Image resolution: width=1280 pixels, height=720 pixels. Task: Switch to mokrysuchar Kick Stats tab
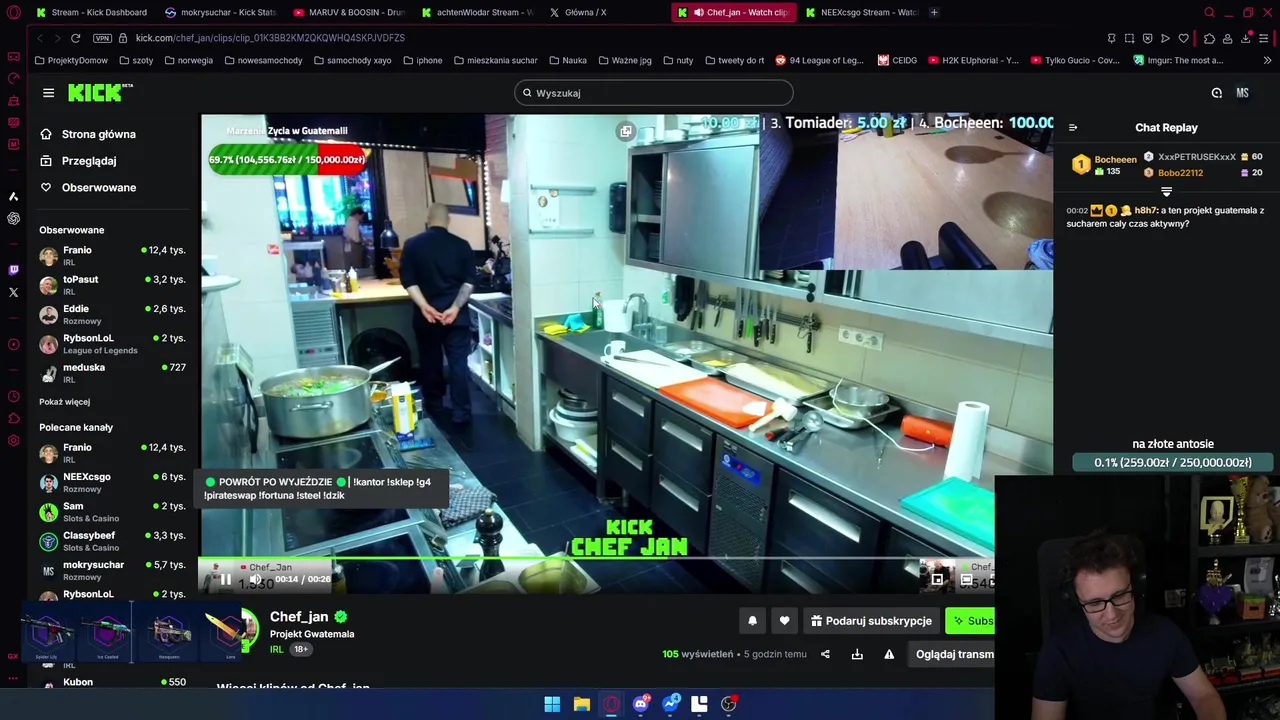(220, 12)
